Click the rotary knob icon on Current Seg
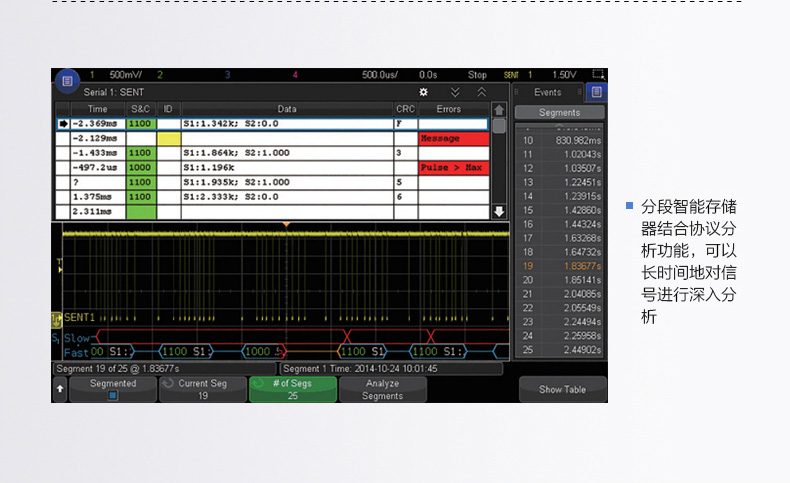The height and width of the screenshot is (483, 790). coord(167,383)
